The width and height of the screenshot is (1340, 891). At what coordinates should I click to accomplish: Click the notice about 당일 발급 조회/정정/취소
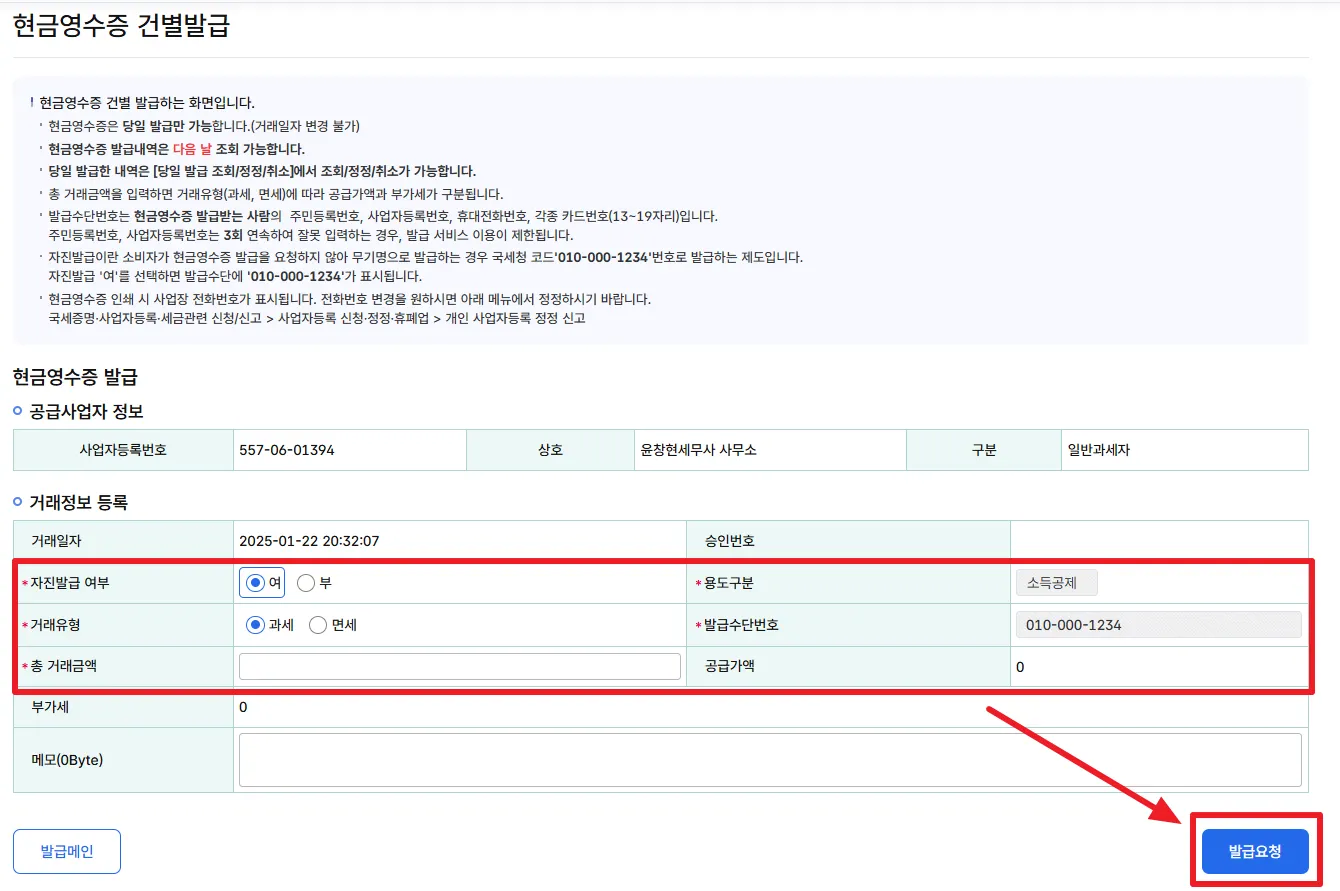(x=262, y=171)
